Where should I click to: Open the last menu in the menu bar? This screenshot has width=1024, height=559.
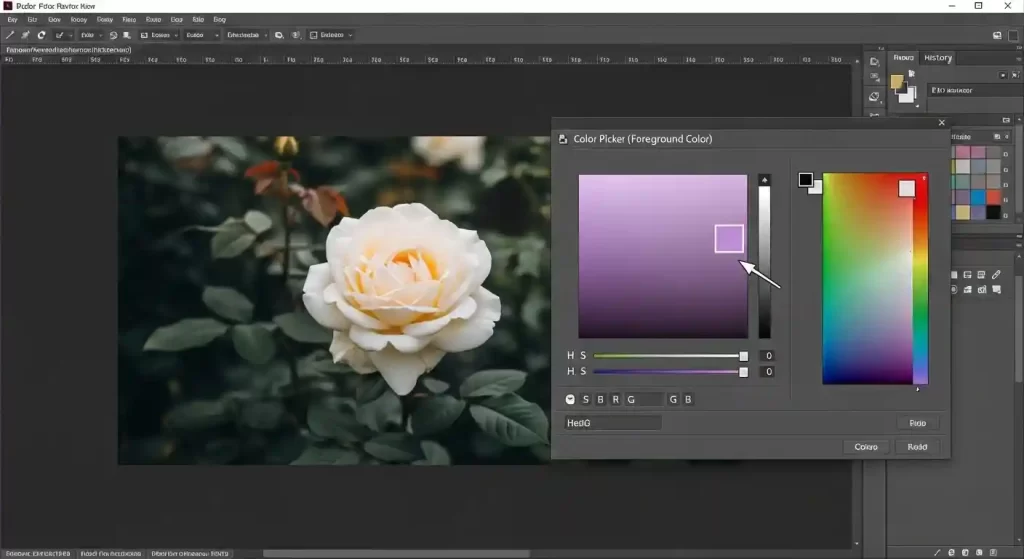pos(219,20)
